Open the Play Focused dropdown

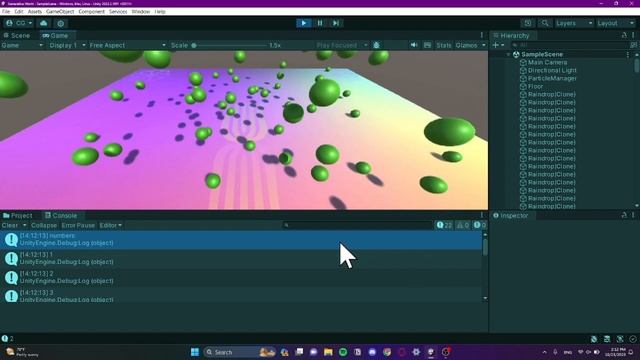pyautogui.click(x=342, y=45)
